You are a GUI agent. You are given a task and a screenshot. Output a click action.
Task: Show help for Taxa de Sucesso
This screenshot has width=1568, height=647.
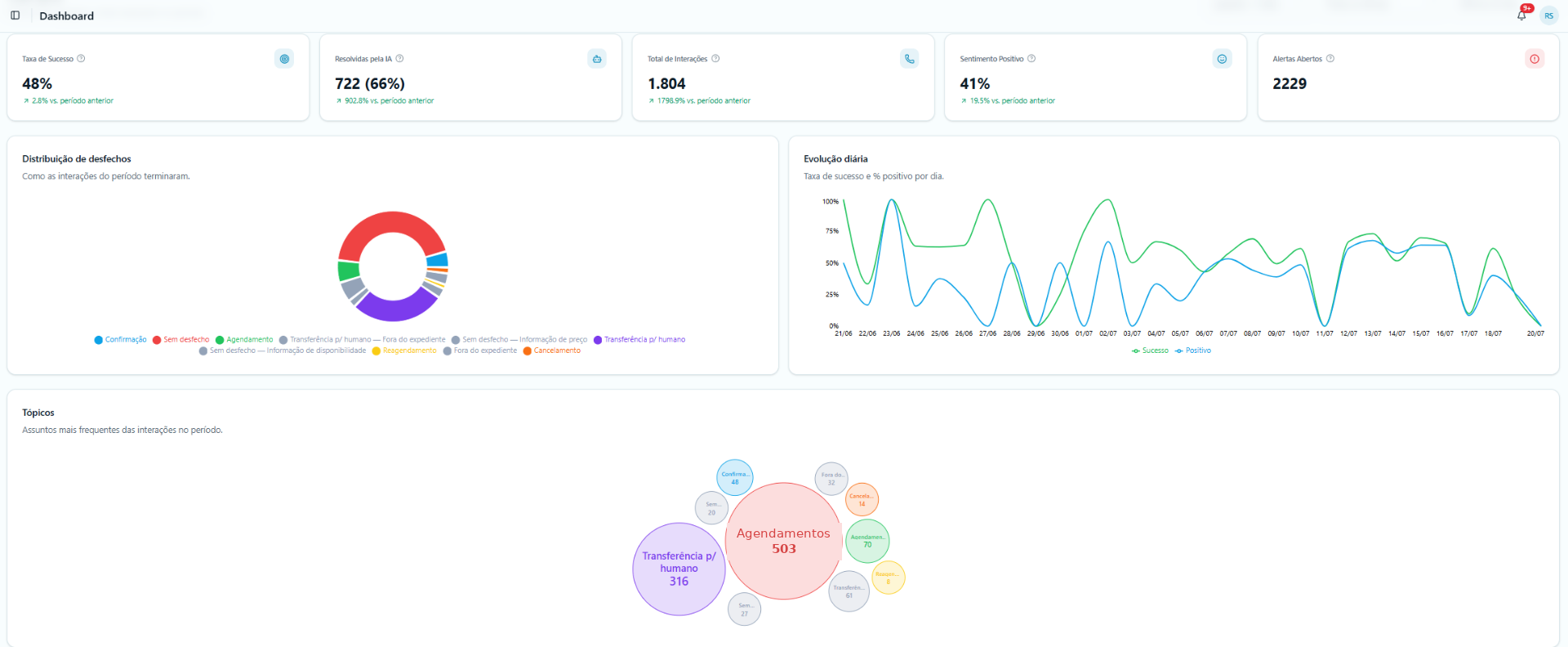tap(81, 59)
